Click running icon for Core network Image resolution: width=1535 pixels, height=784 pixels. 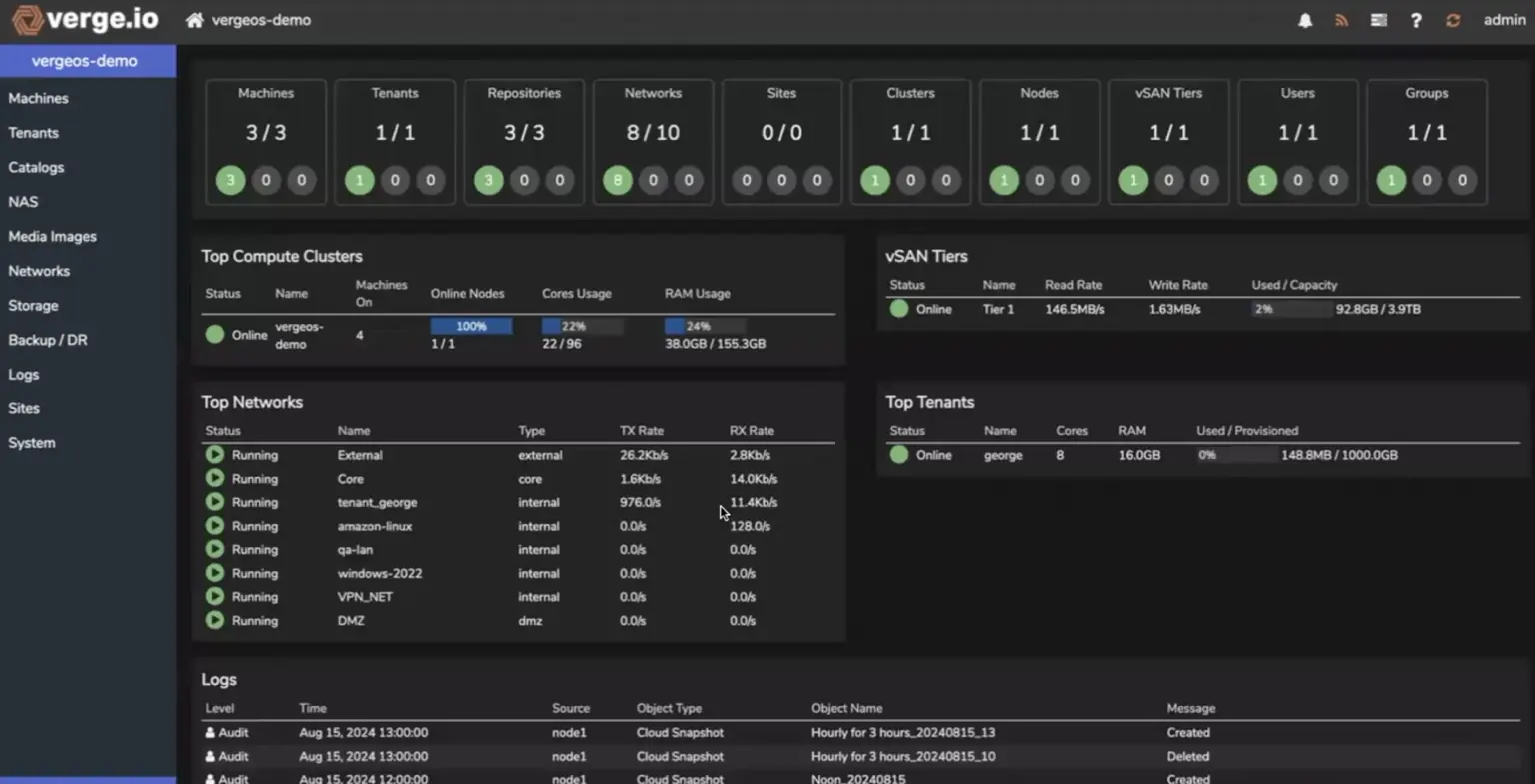[x=215, y=478]
